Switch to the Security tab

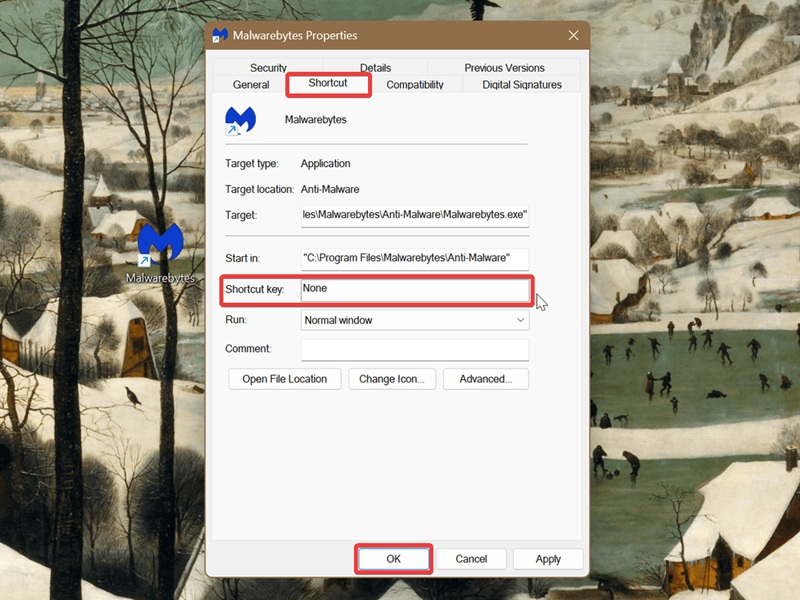(x=268, y=67)
